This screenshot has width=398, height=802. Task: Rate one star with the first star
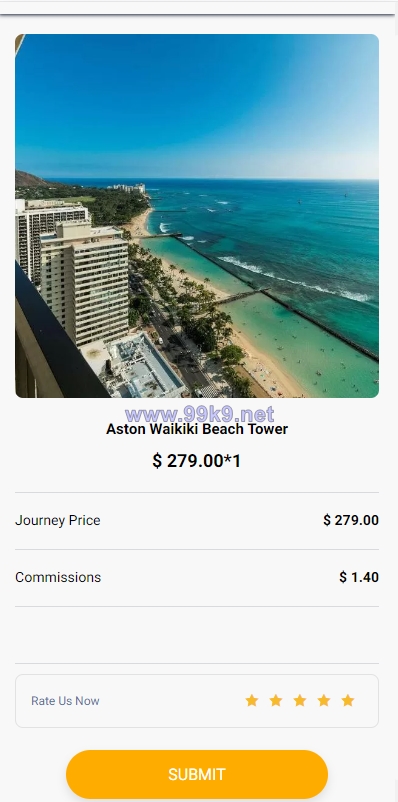pos(252,700)
